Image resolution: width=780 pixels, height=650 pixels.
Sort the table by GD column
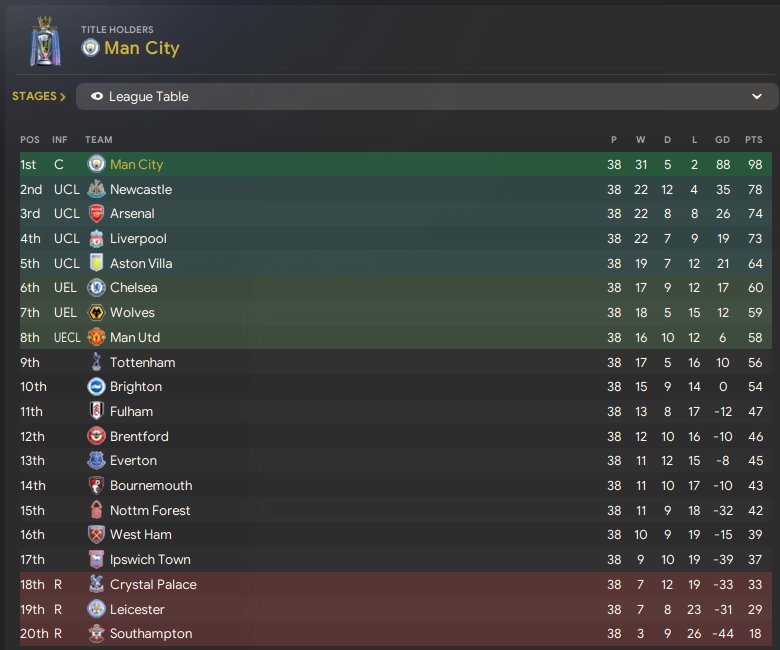(722, 140)
